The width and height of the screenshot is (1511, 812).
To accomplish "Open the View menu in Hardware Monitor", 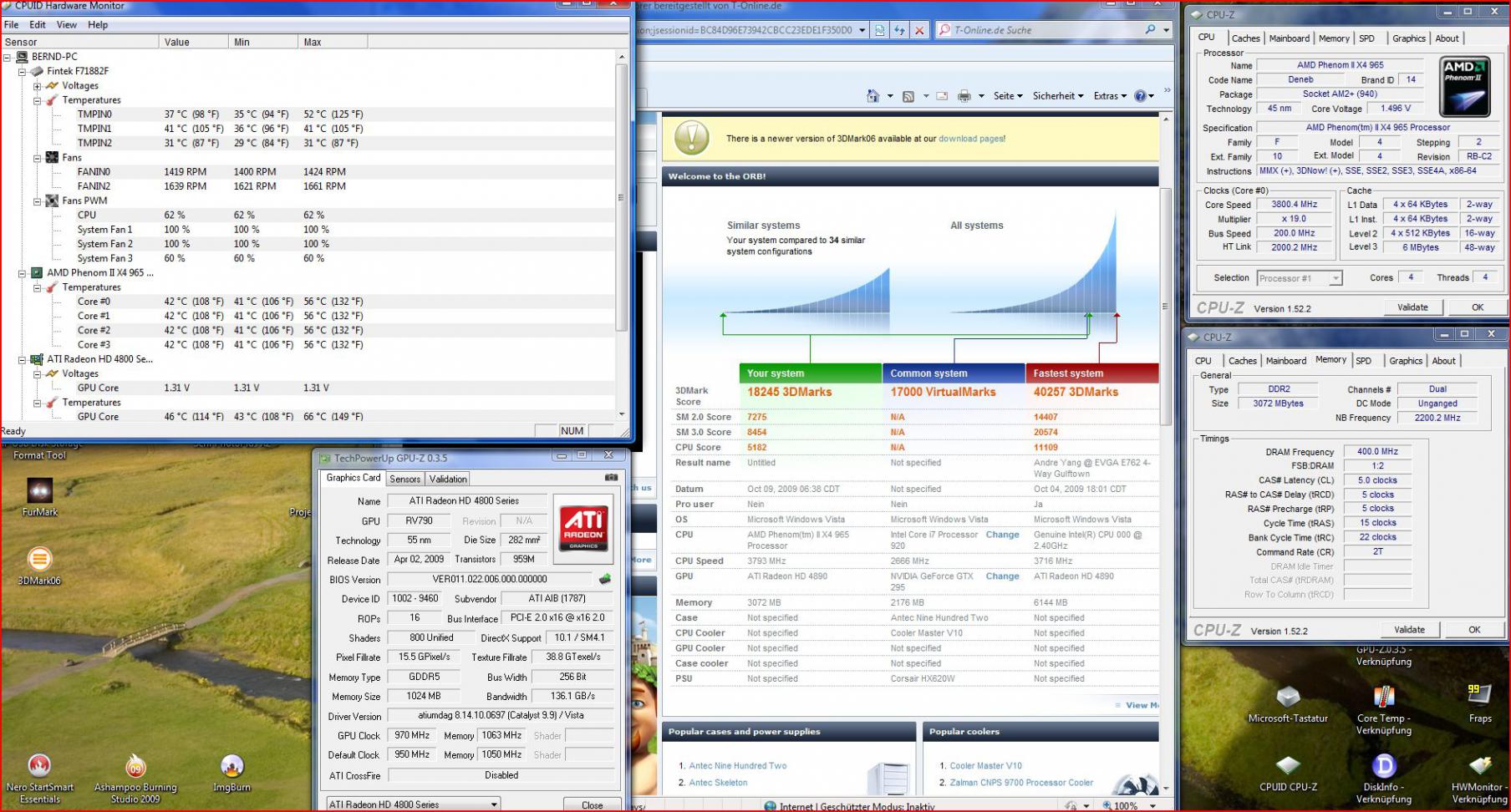I will (x=67, y=25).
